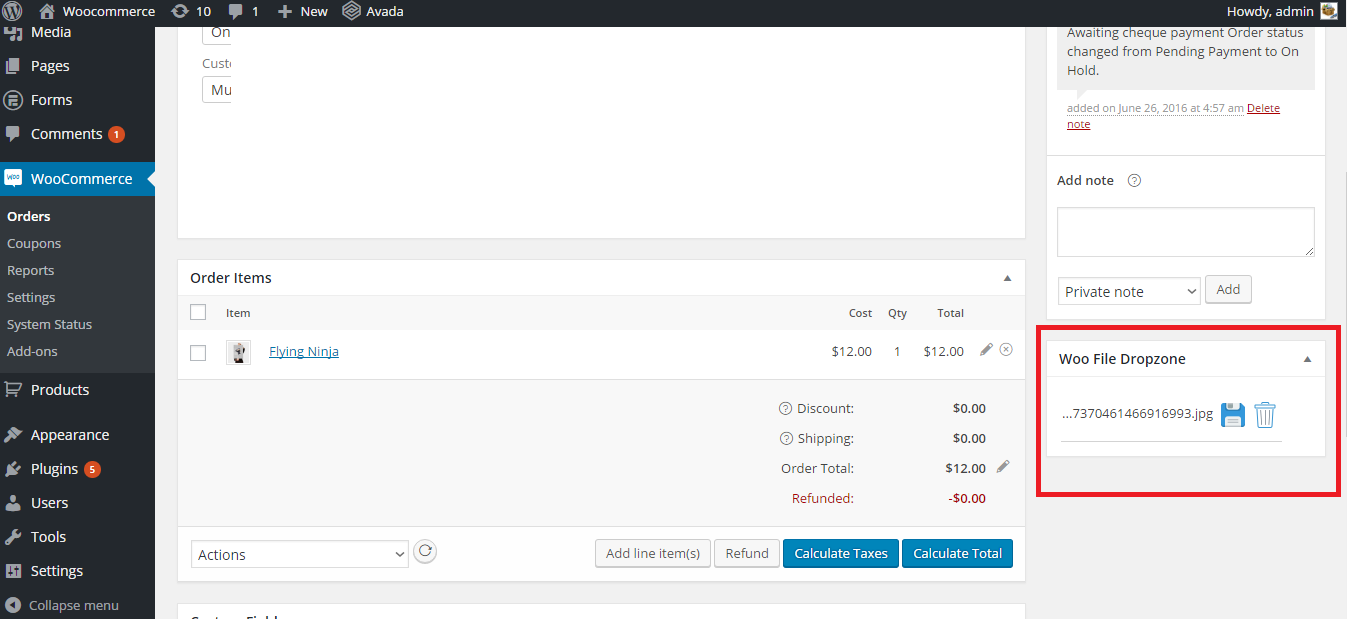Click the Refund button

pyautogui.click(x=747, y=553)
